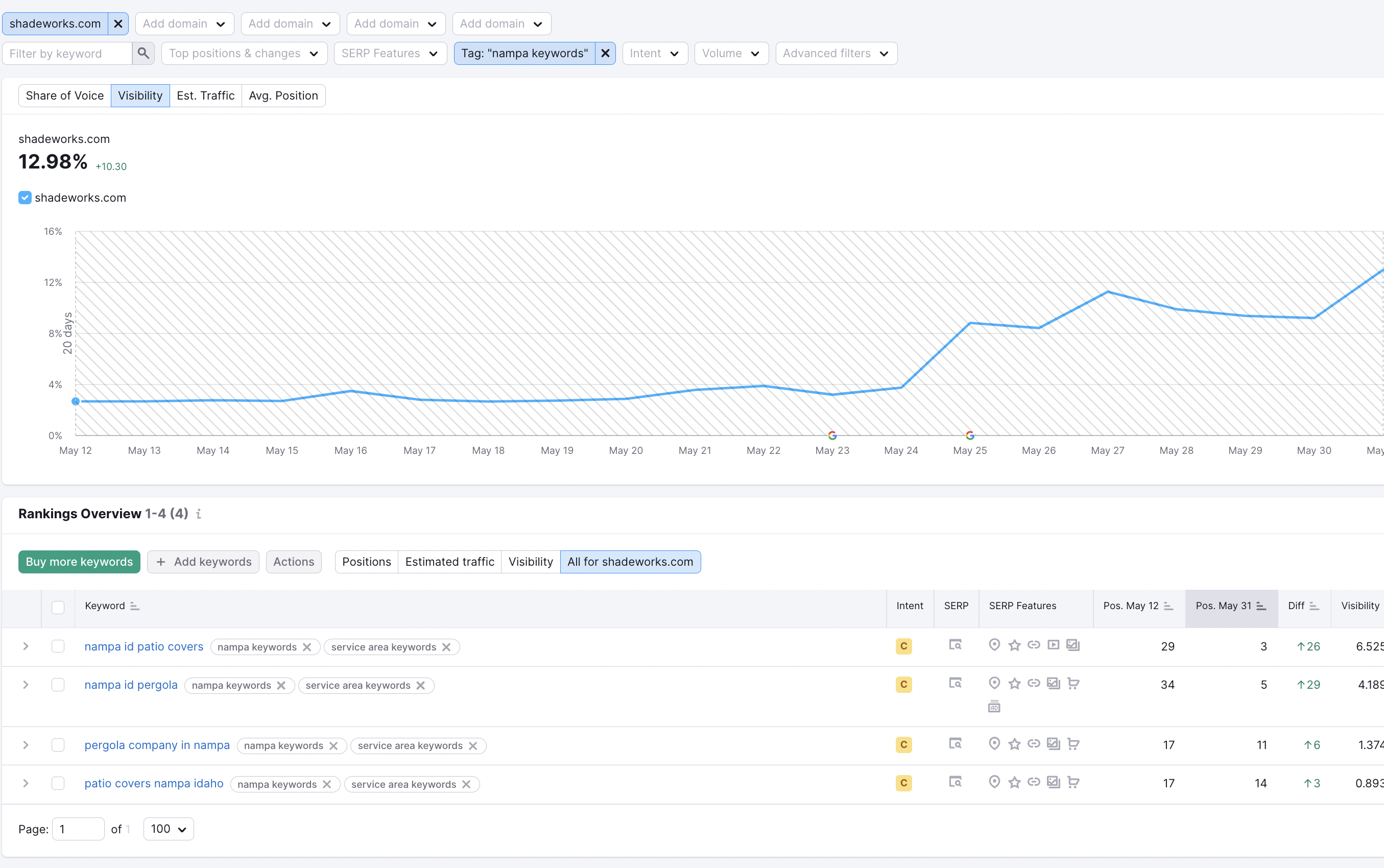
Task: Click shopping cart icon for patio covers nampa idaho
Action: [1073, 782]
